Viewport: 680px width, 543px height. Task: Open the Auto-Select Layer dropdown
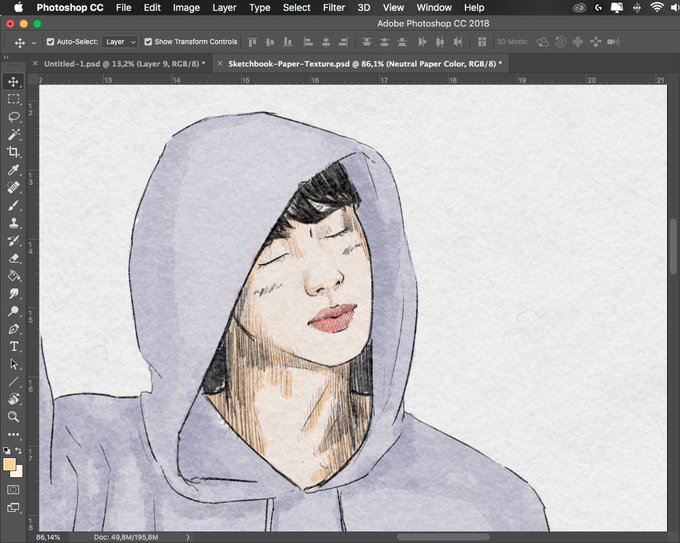tap(121, 42)
